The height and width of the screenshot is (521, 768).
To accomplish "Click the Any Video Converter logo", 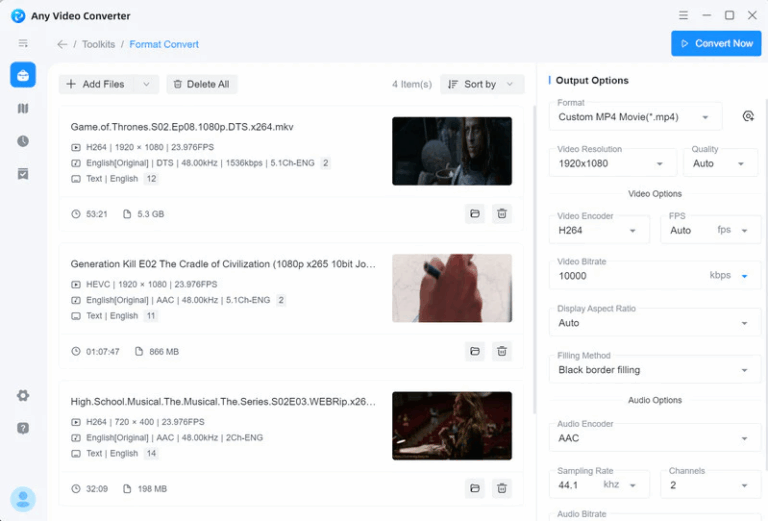I will [18, 16].
